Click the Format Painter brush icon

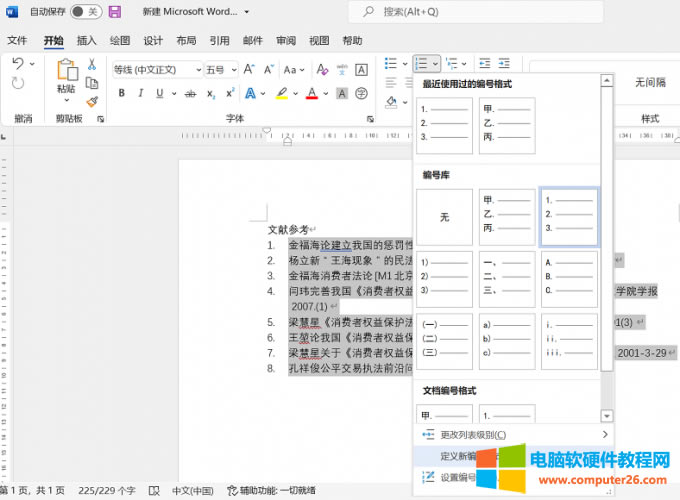(x=92, y=101)
